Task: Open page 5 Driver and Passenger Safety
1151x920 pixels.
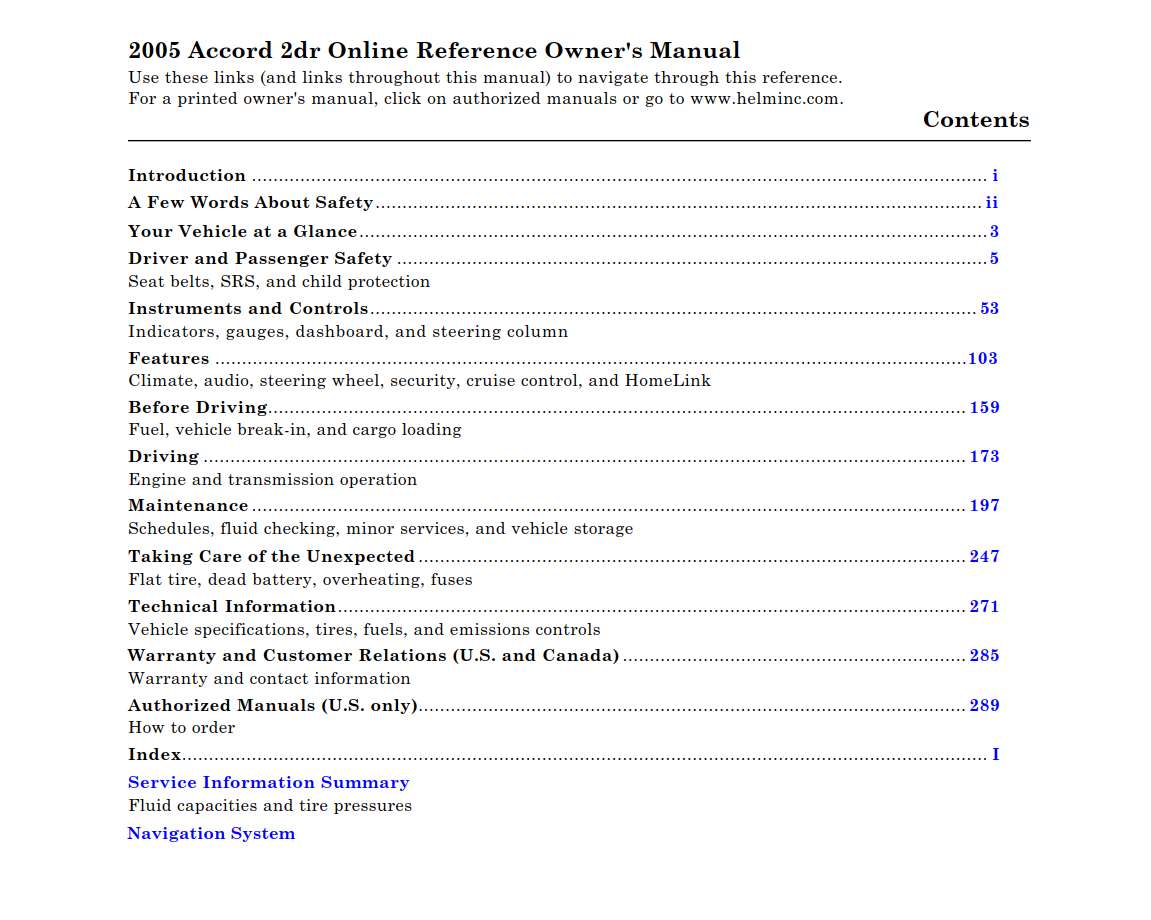Action: click(994, 258)
